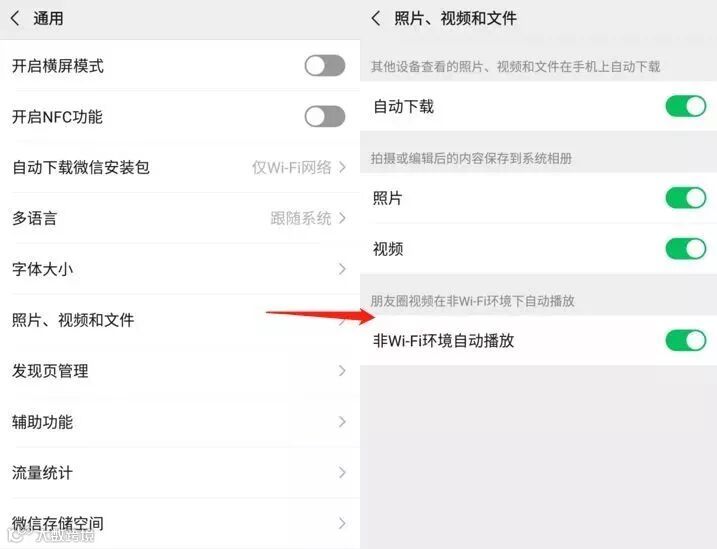The height and width of the screenshot is (549, 717).
Task: Click the 通用 page title
Action: pyautogui.click(x=48, y=19)
